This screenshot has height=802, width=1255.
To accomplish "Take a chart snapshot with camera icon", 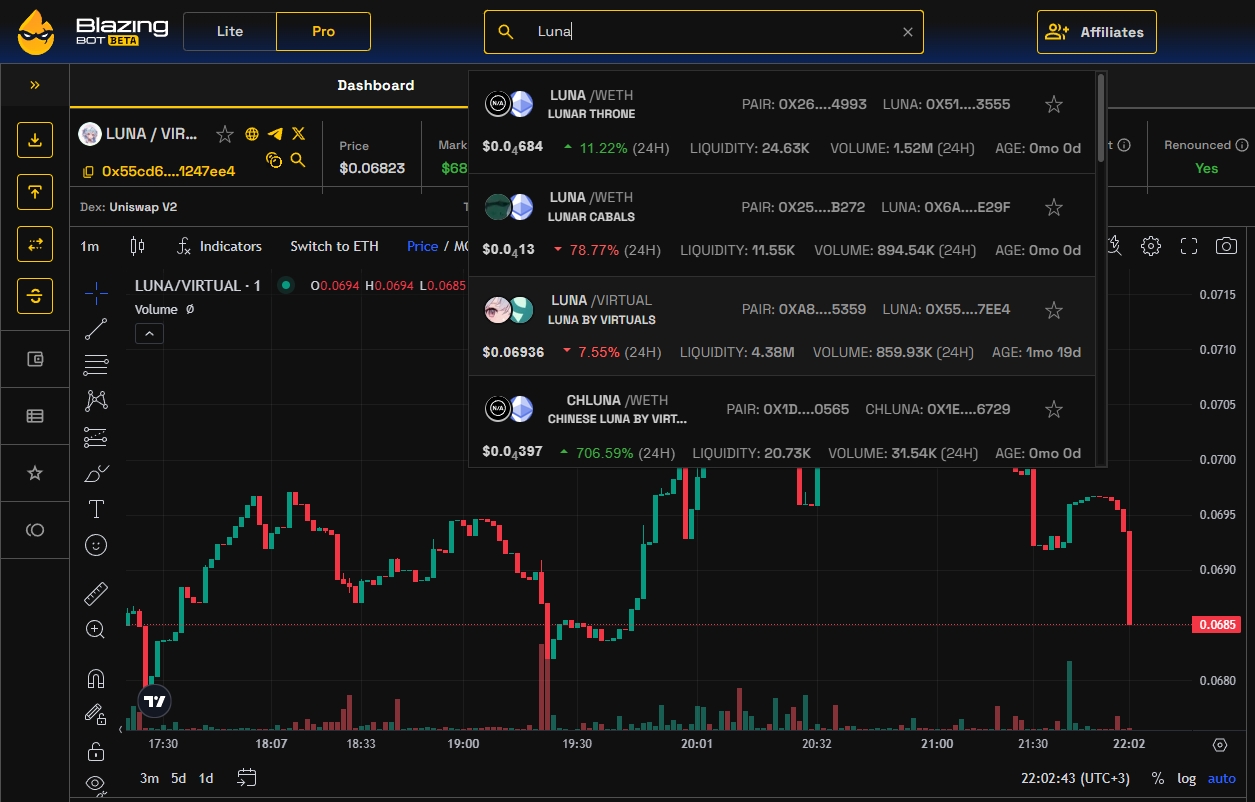I will pyautogui.click(x=1226, y=246).
